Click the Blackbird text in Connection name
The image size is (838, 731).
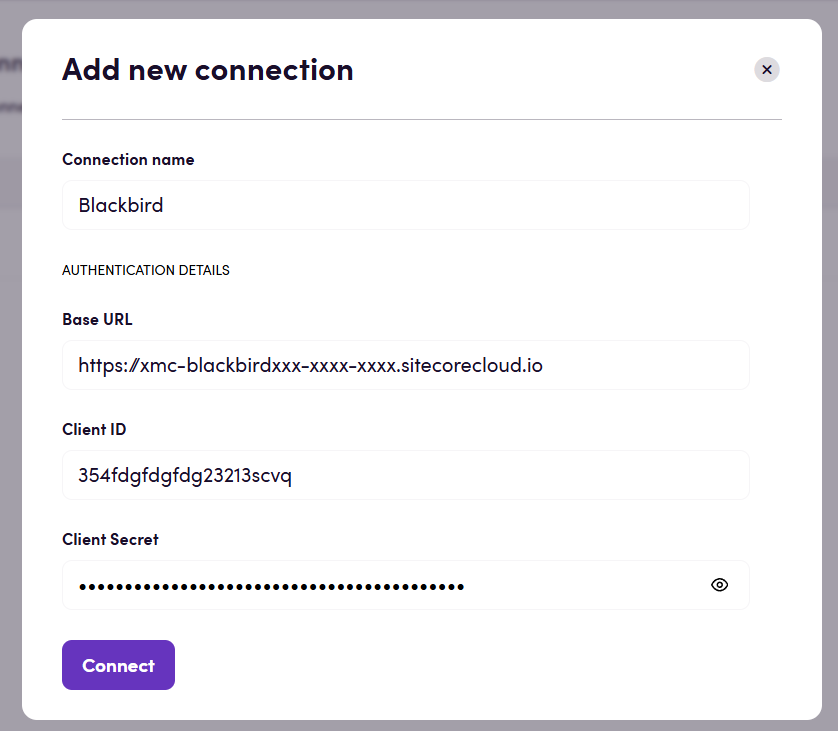(121, 205)
